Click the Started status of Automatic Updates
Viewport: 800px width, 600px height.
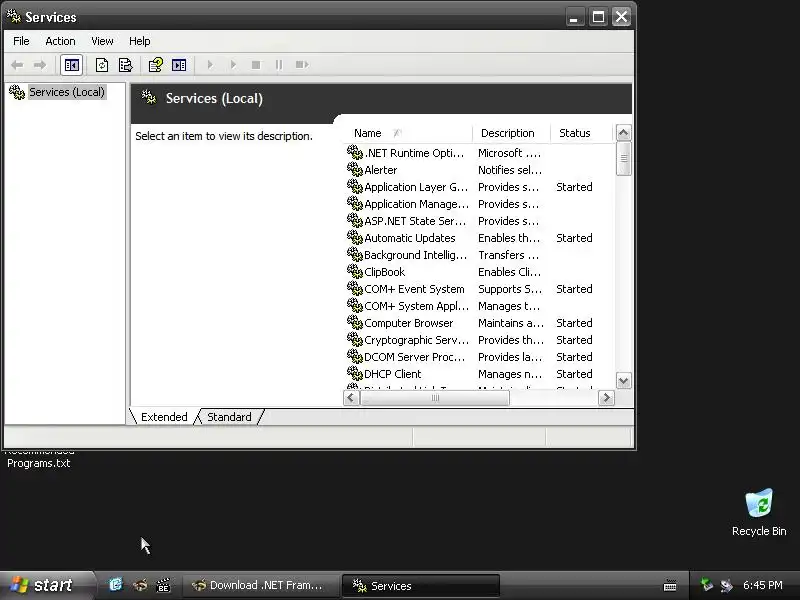[574, 238]
